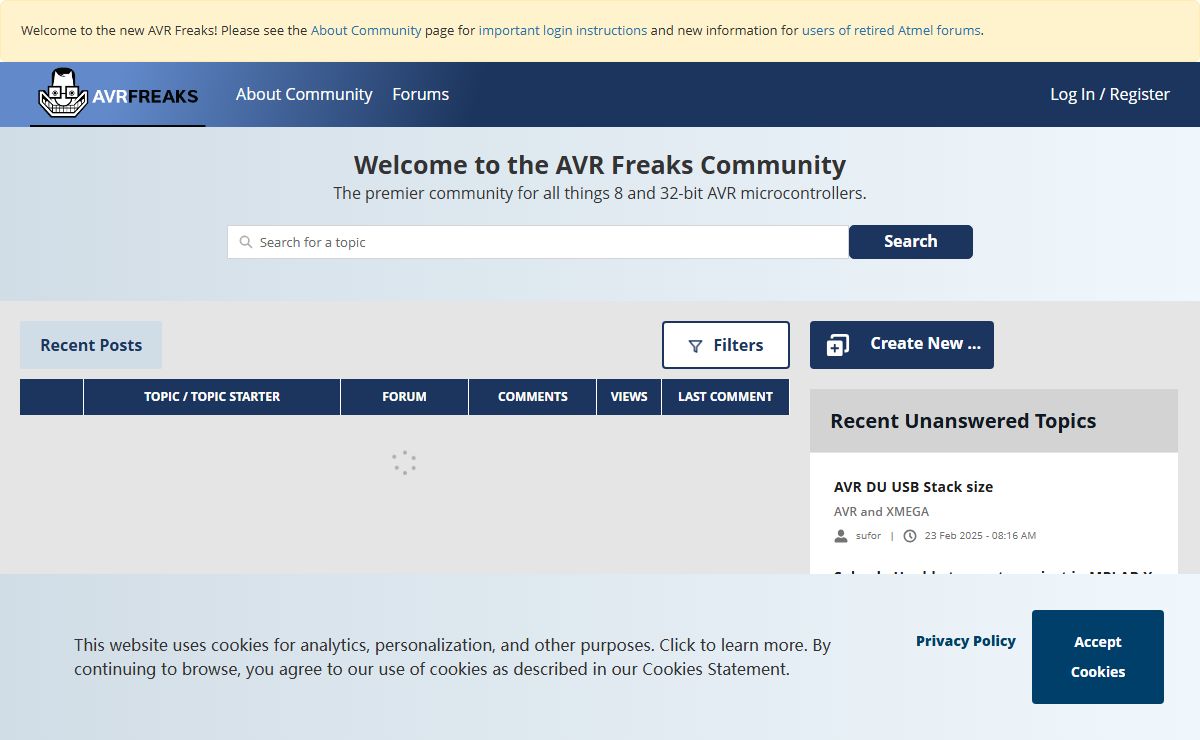Viewport: 1200px width, 740px height.
Task: Focus the Search for a topic field
Action: (538, 242)
